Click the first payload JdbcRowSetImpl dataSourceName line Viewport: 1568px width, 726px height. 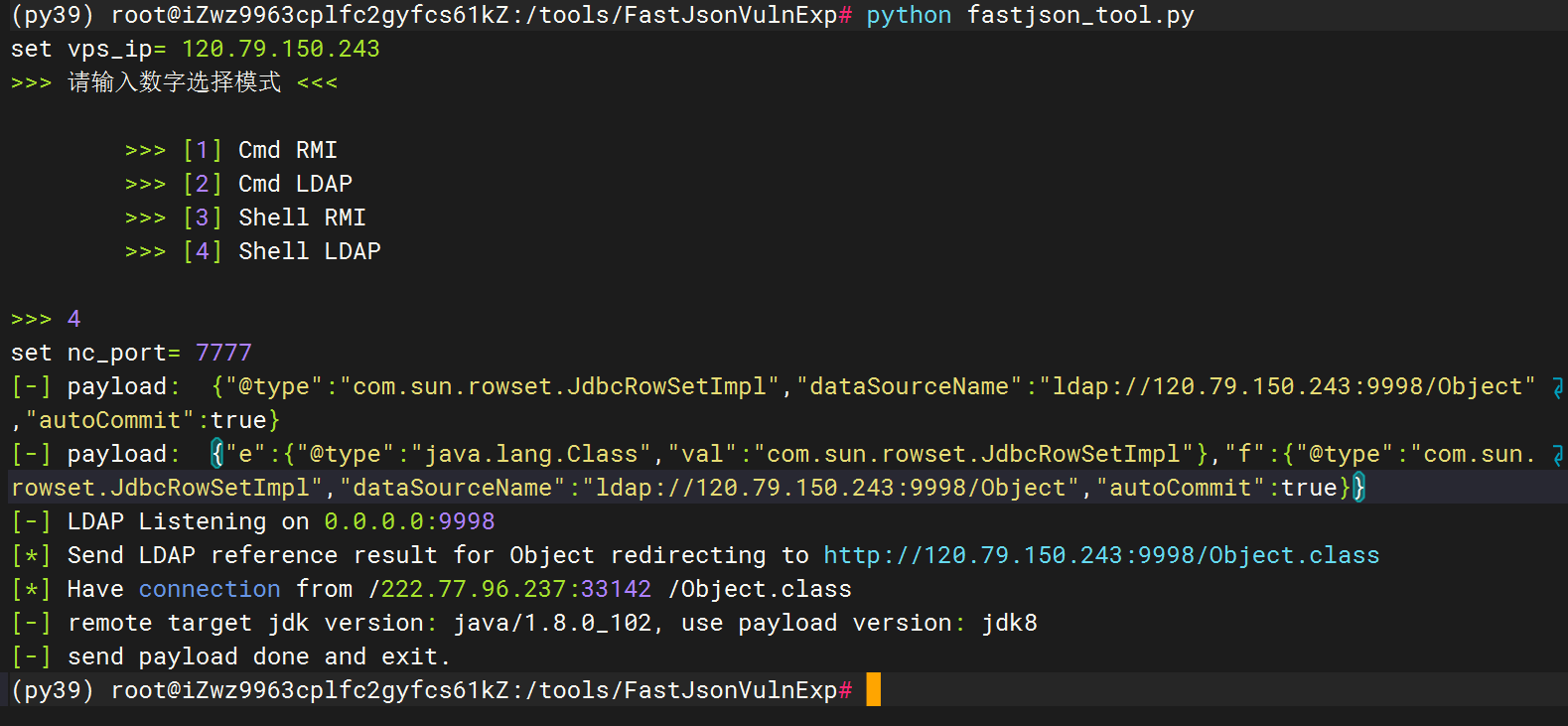774,386
